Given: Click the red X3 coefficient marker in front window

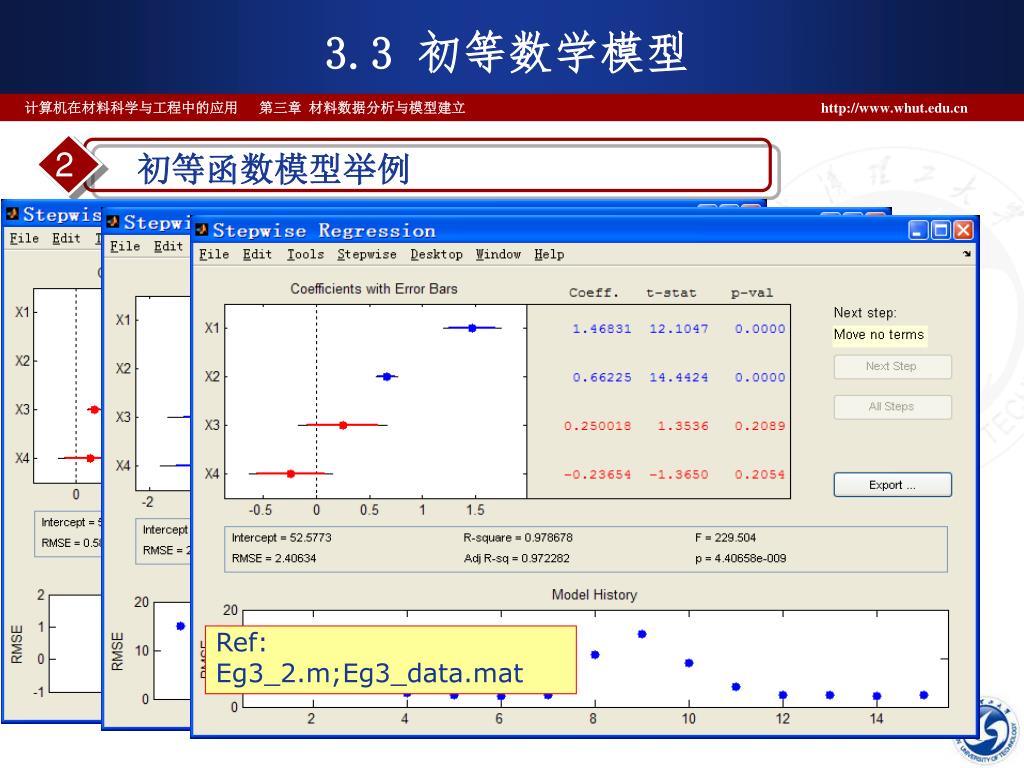Looking at the screenshot, I should point(343,425).
